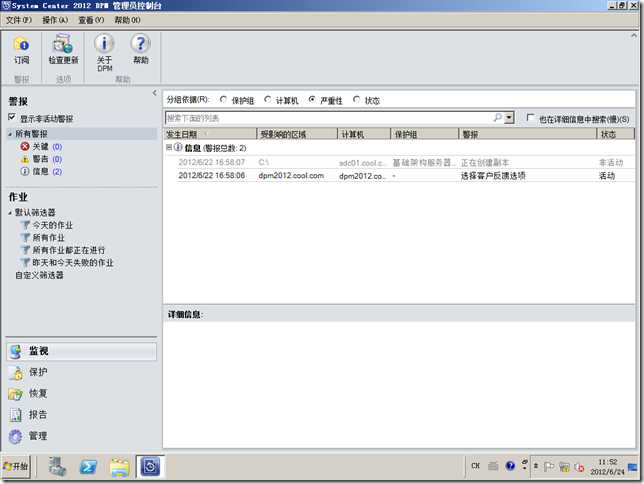
Task: Click the CH language indicator
Action: (x=476, y=466)
